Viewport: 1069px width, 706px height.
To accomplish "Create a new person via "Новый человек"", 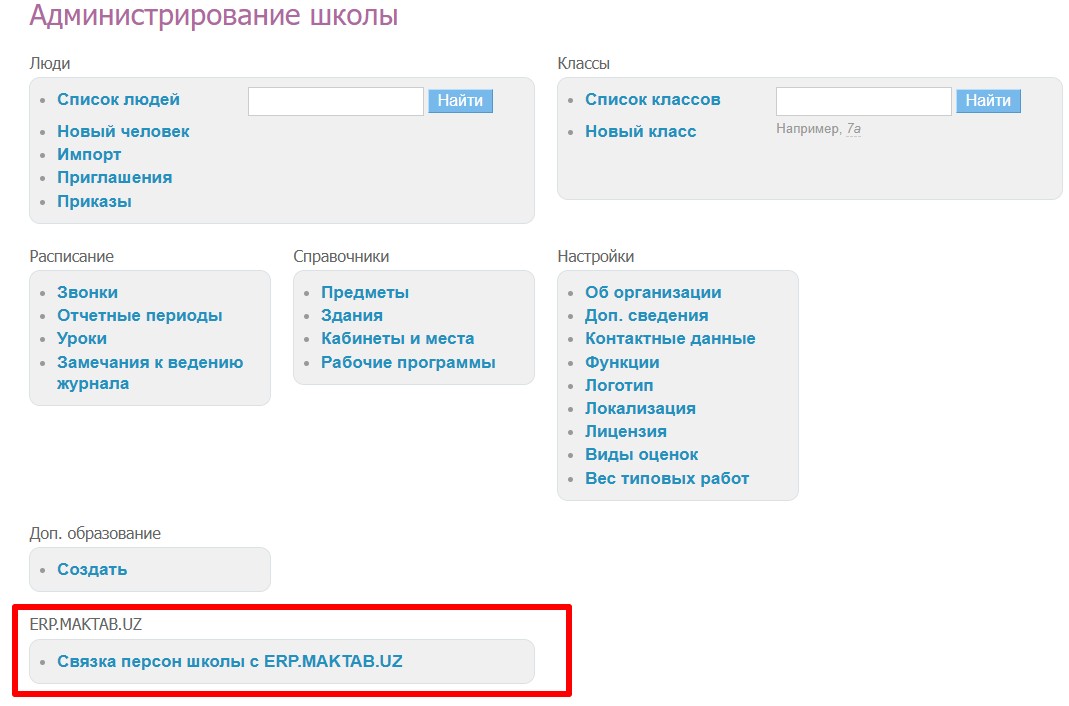I will 123,131.
